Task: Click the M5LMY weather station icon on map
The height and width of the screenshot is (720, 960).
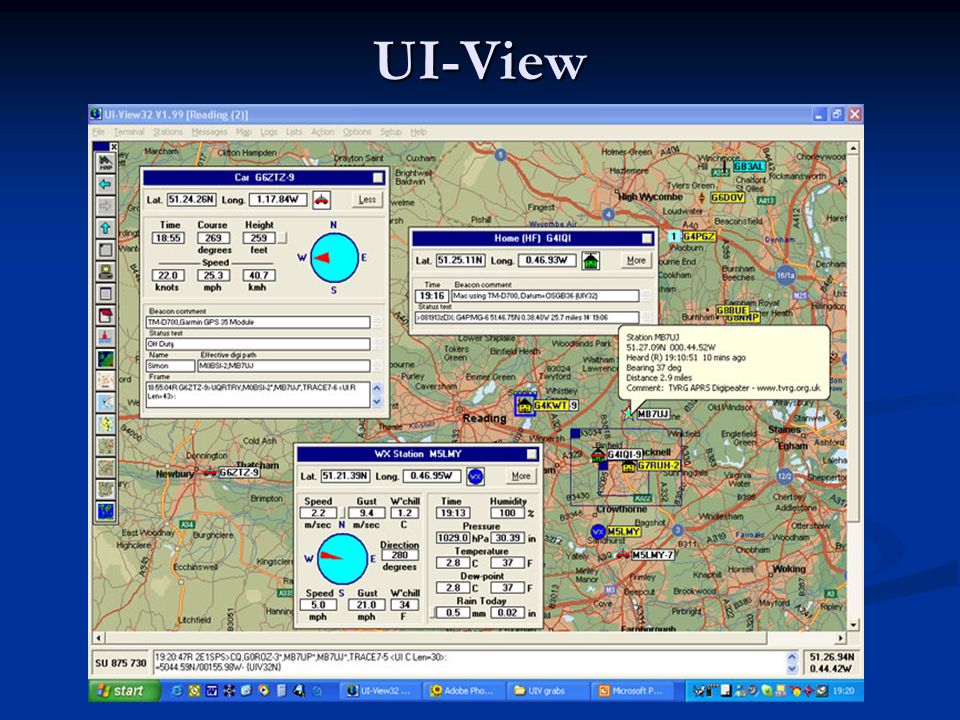Action: coord(598,531)
